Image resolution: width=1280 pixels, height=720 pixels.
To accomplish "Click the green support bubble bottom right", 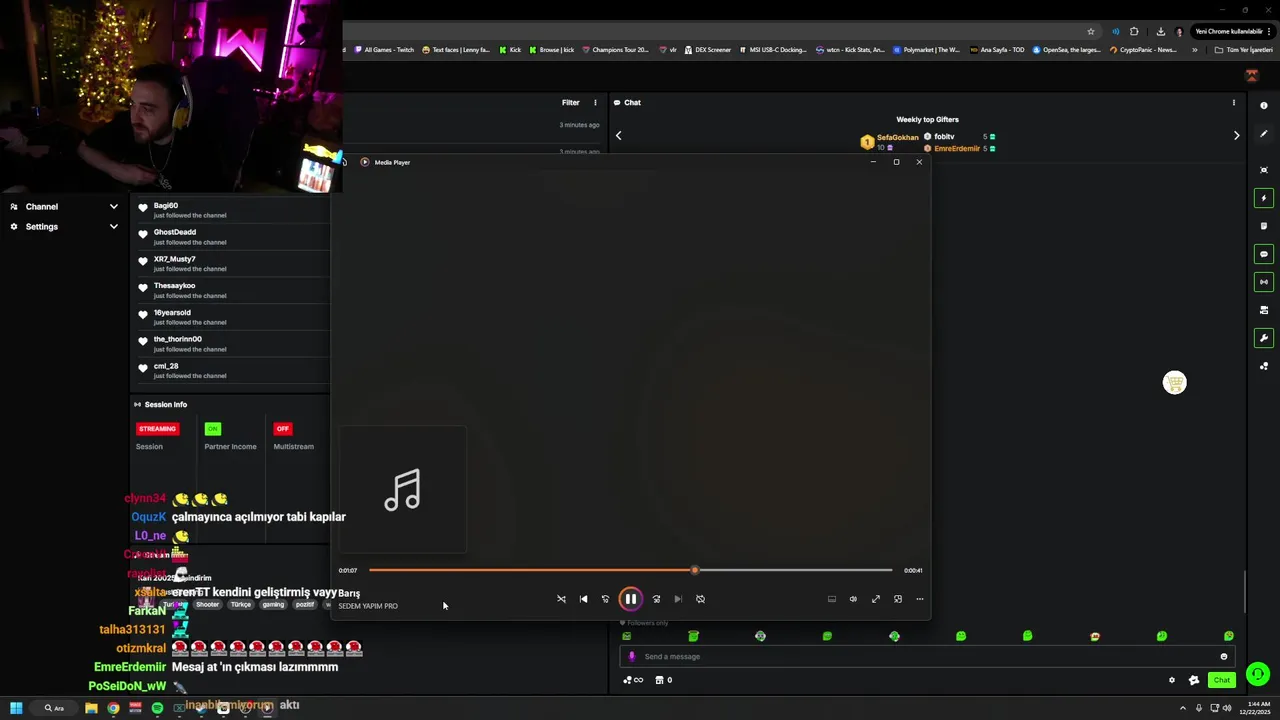I will [1258, 674].
